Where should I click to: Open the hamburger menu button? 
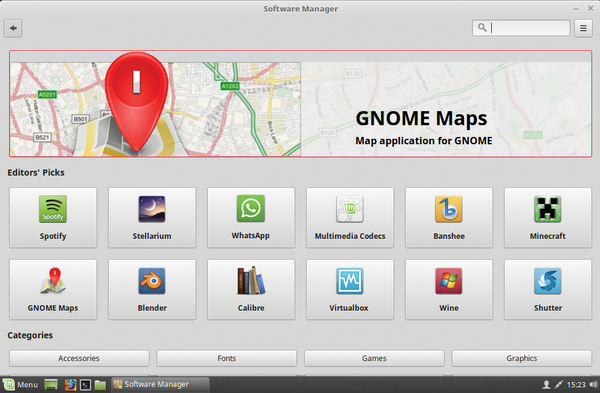[583, 28]
